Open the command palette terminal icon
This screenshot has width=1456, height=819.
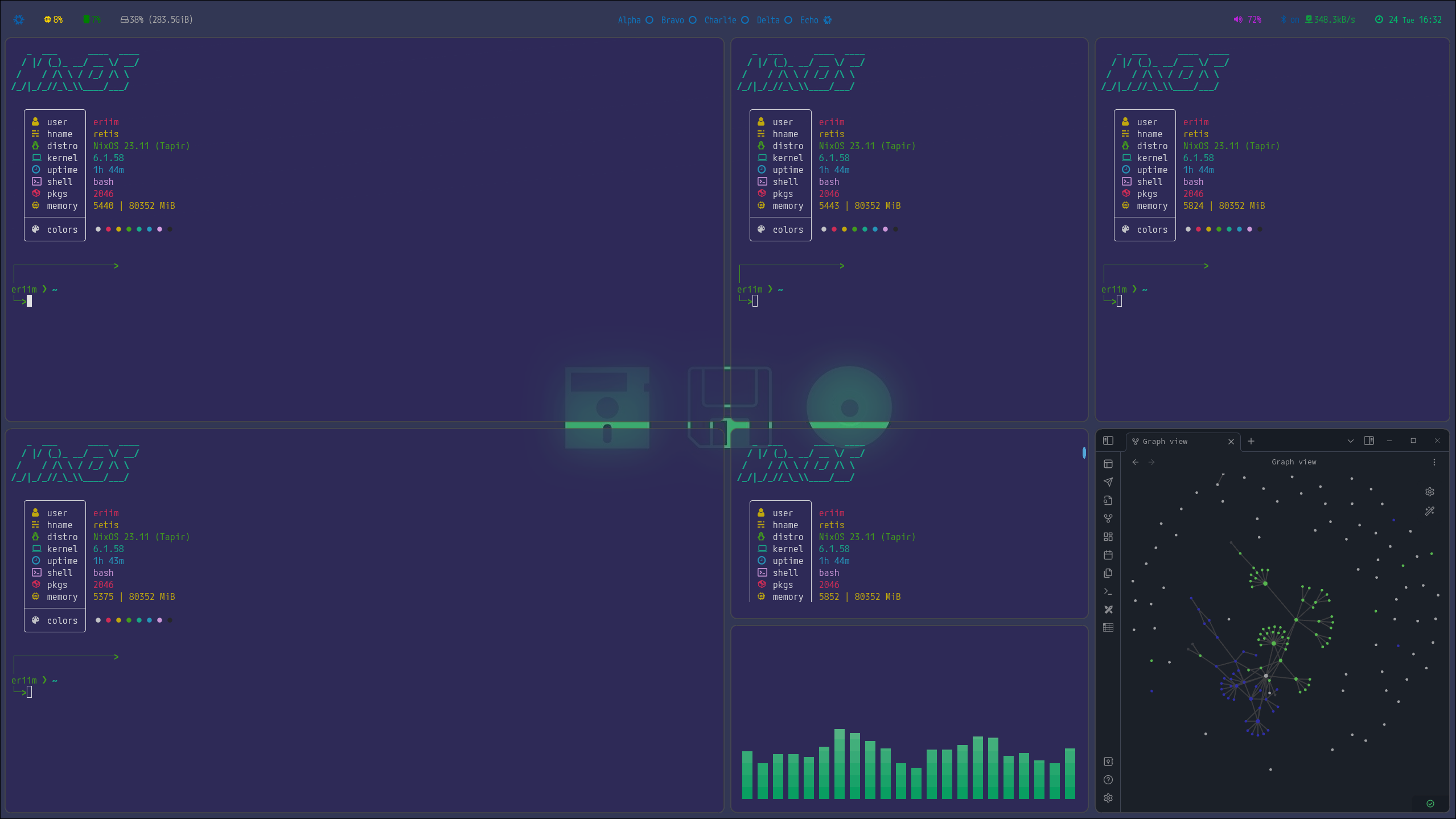click(1108, 591)
